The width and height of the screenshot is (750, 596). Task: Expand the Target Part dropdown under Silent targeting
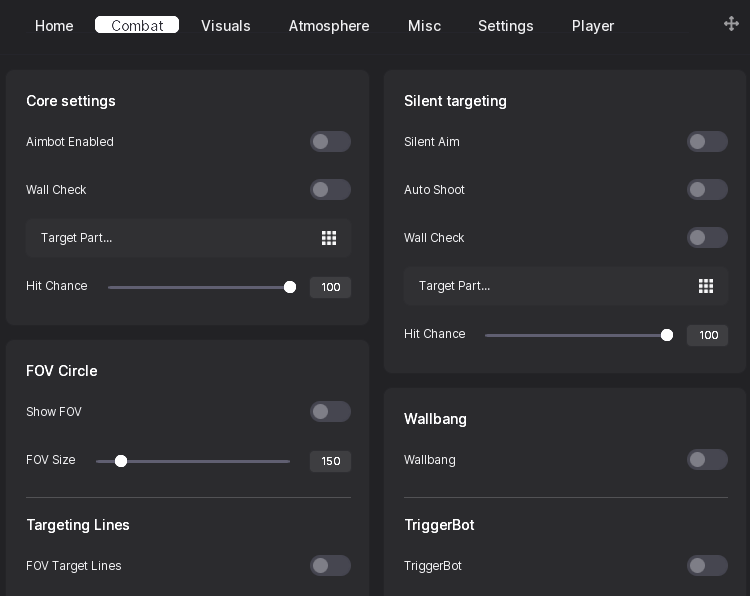point(566,286)
